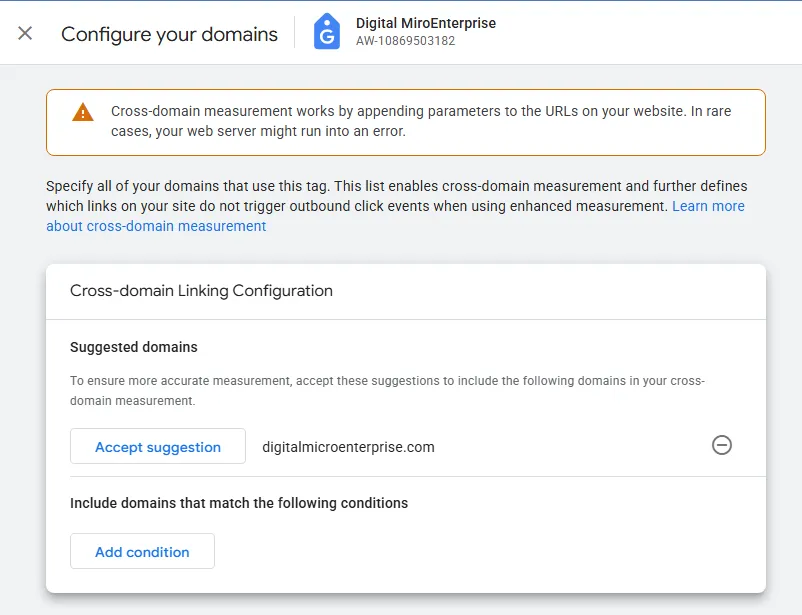Screen dimensions: 802x615
Task: Click the orange warning triangle icon
Action: pos(82,112)
